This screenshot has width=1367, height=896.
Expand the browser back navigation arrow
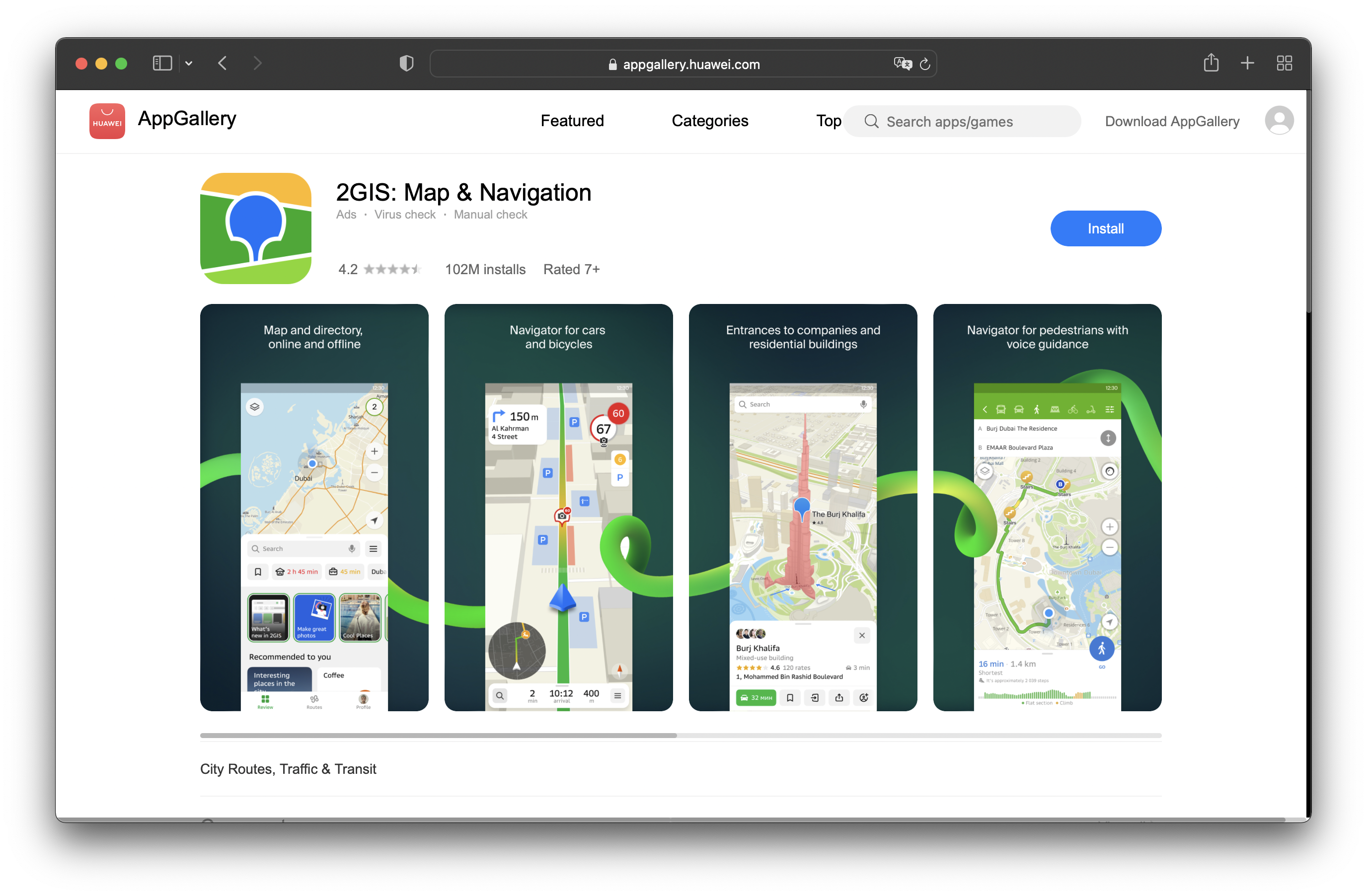(x=222, y=64)
